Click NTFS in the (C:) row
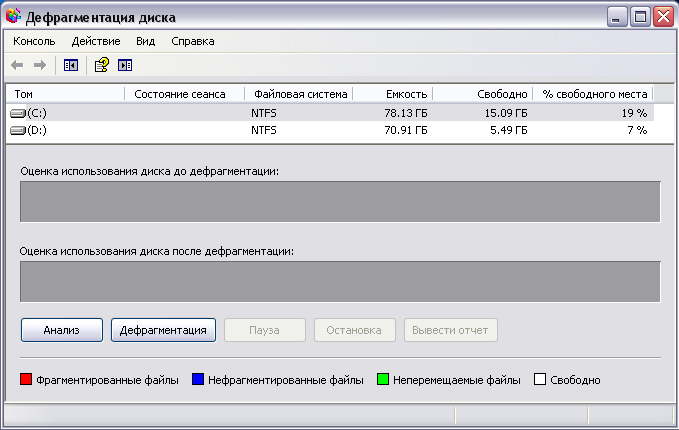The width and height of the screenshot is (679, 430). [264, 113]
